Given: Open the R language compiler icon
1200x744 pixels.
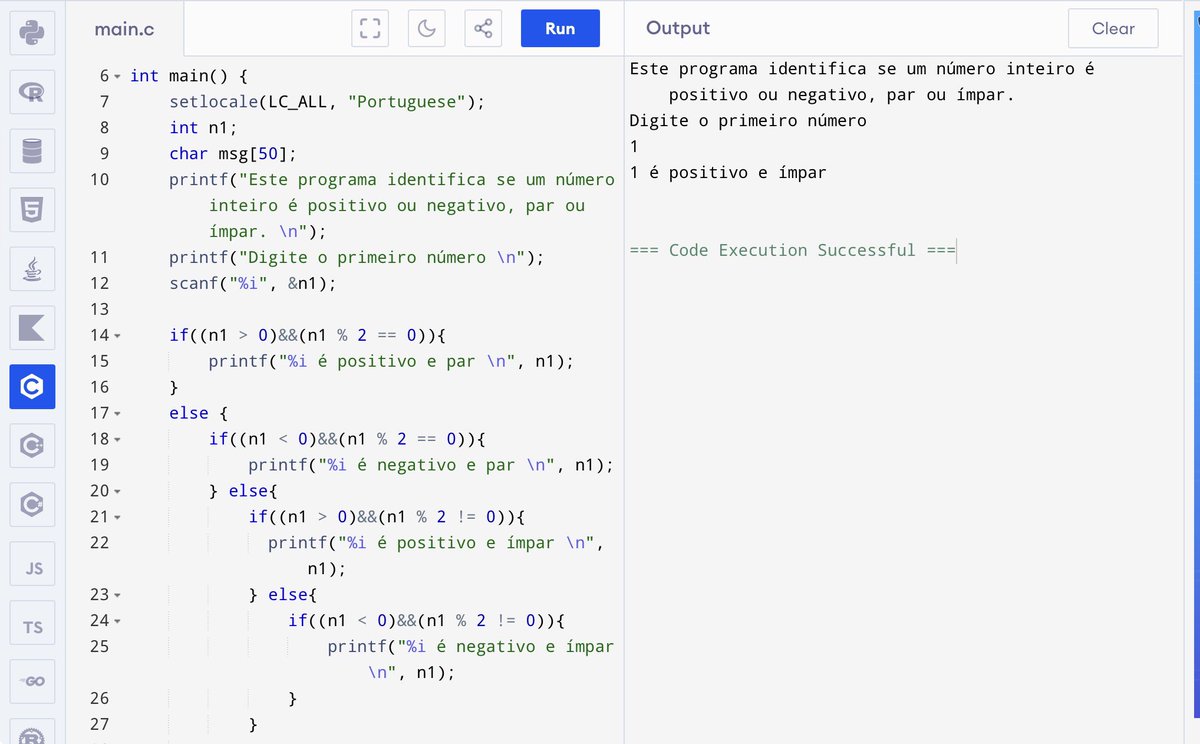Looking at the screenshot, I should pos(32,92).
